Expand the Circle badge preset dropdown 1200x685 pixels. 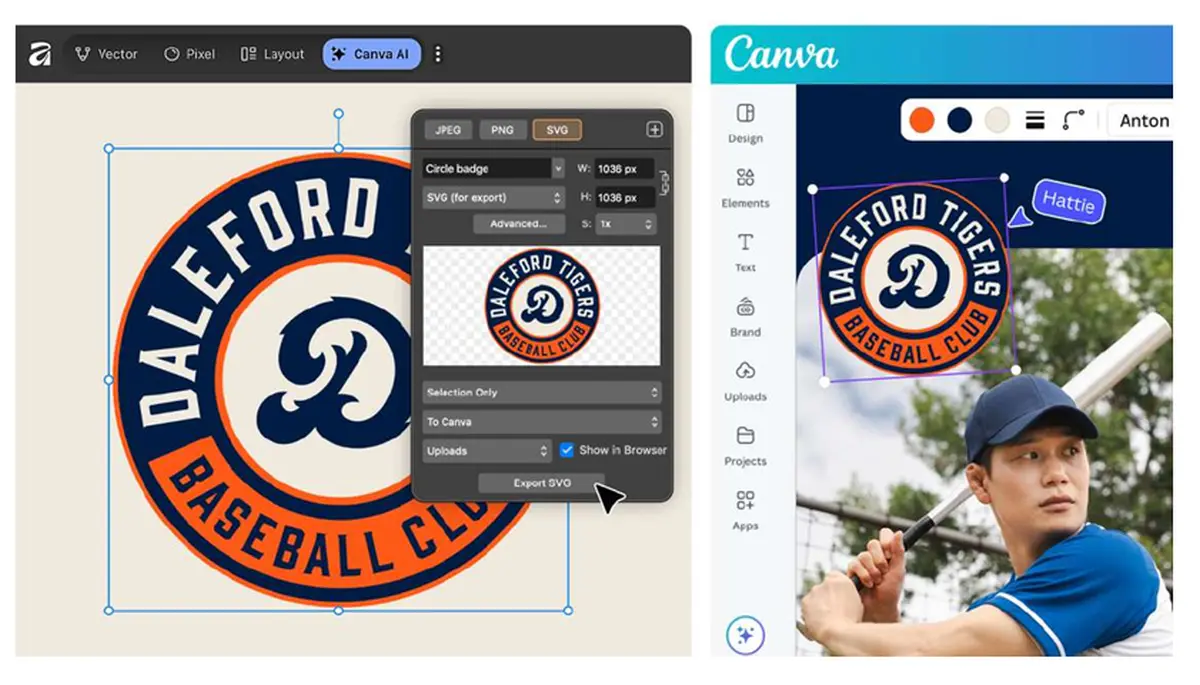558,169
